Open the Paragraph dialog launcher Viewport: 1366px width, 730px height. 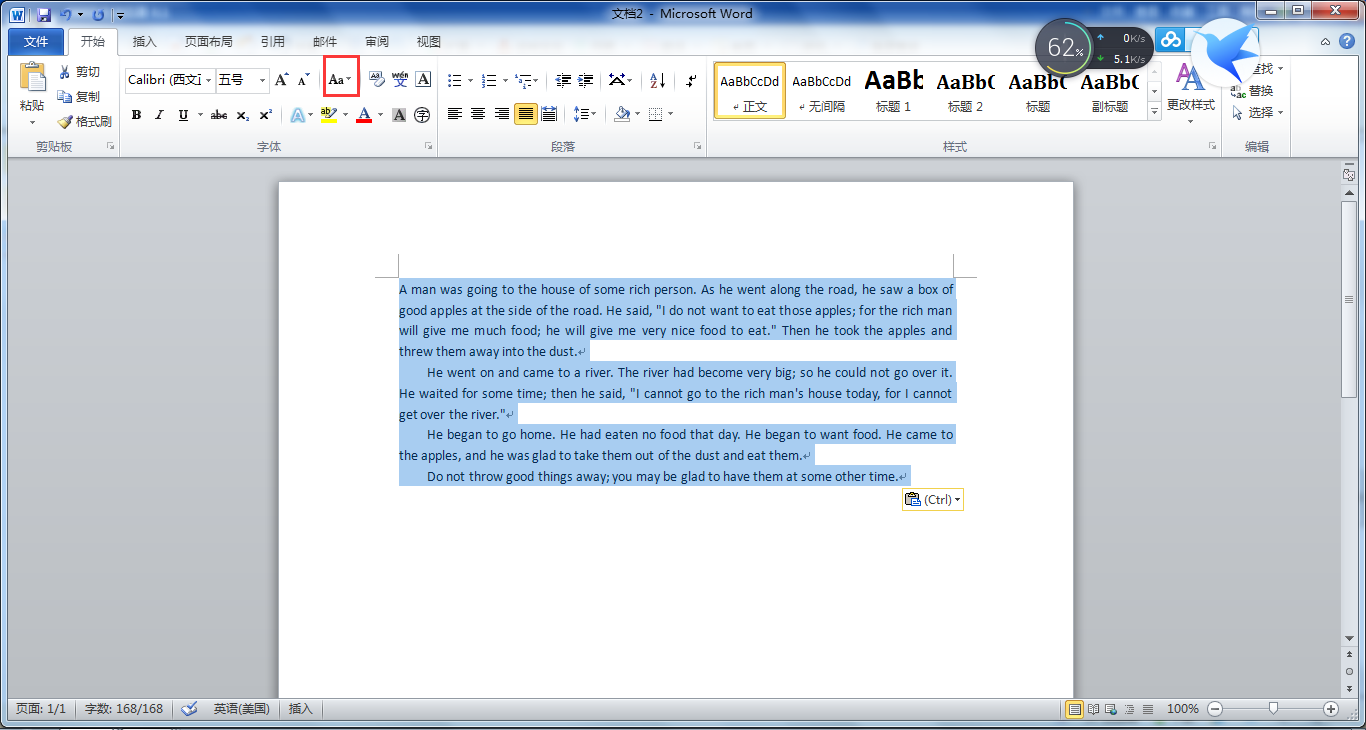pyautogui.click(x=698, y=147)
